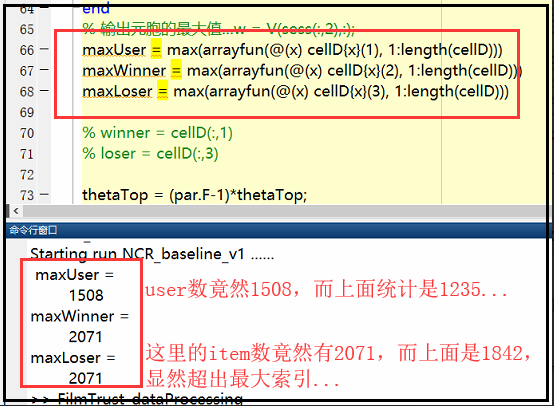Click the maxWinner variable on line 67
Screen dimensions: 554x406
click(124, 71)
